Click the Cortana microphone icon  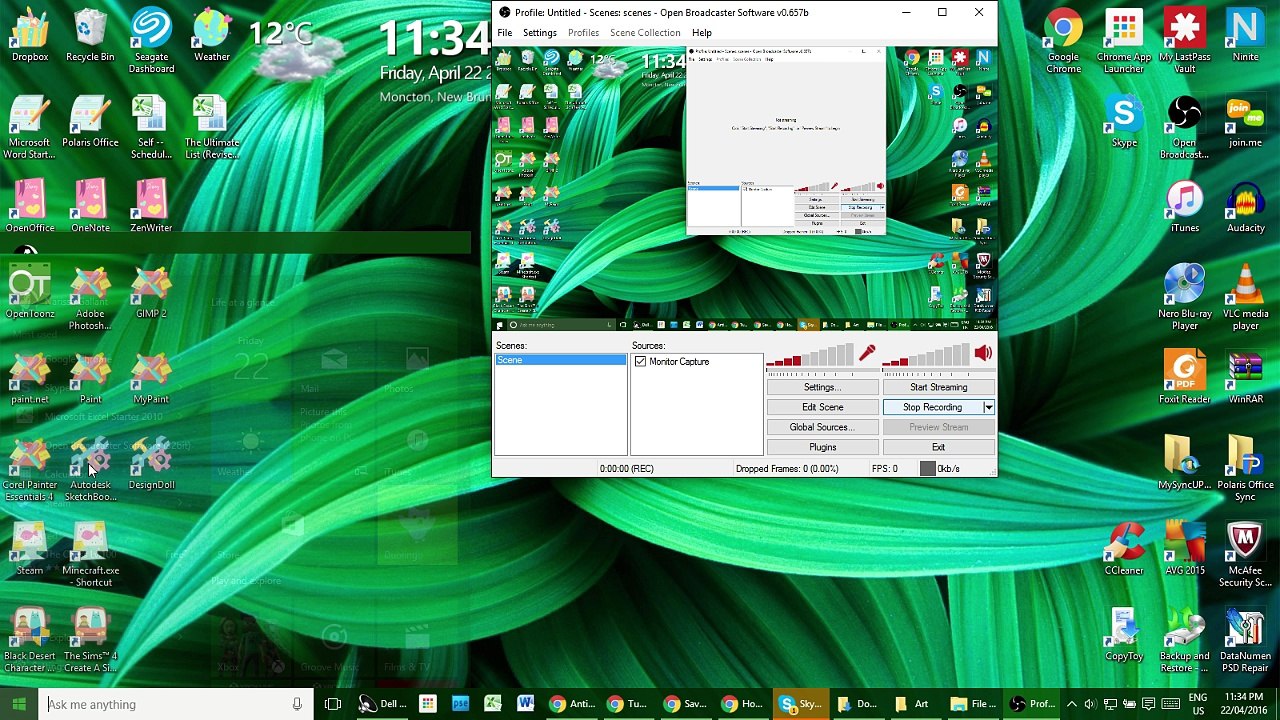point(297,704)
